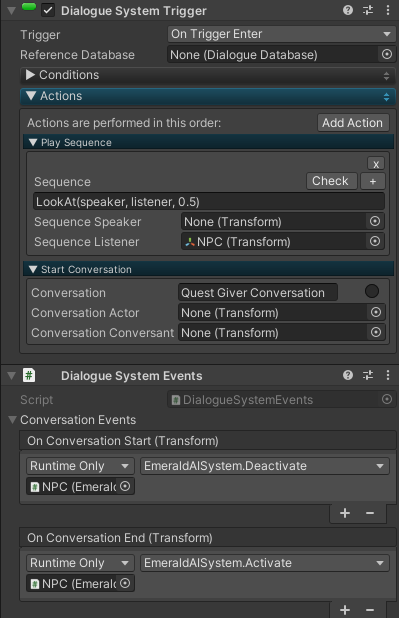Click the On Conversation End (Transform) header
The width and height of the screenshot is (399, 618).
(x=208, y=538)
